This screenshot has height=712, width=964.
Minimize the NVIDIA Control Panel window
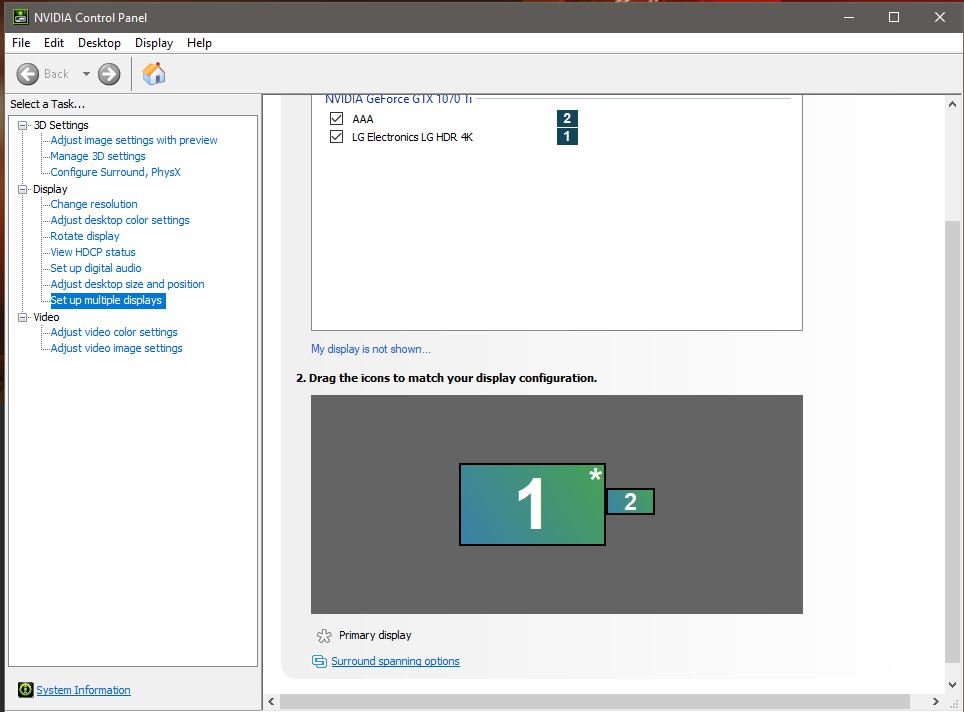849,17
